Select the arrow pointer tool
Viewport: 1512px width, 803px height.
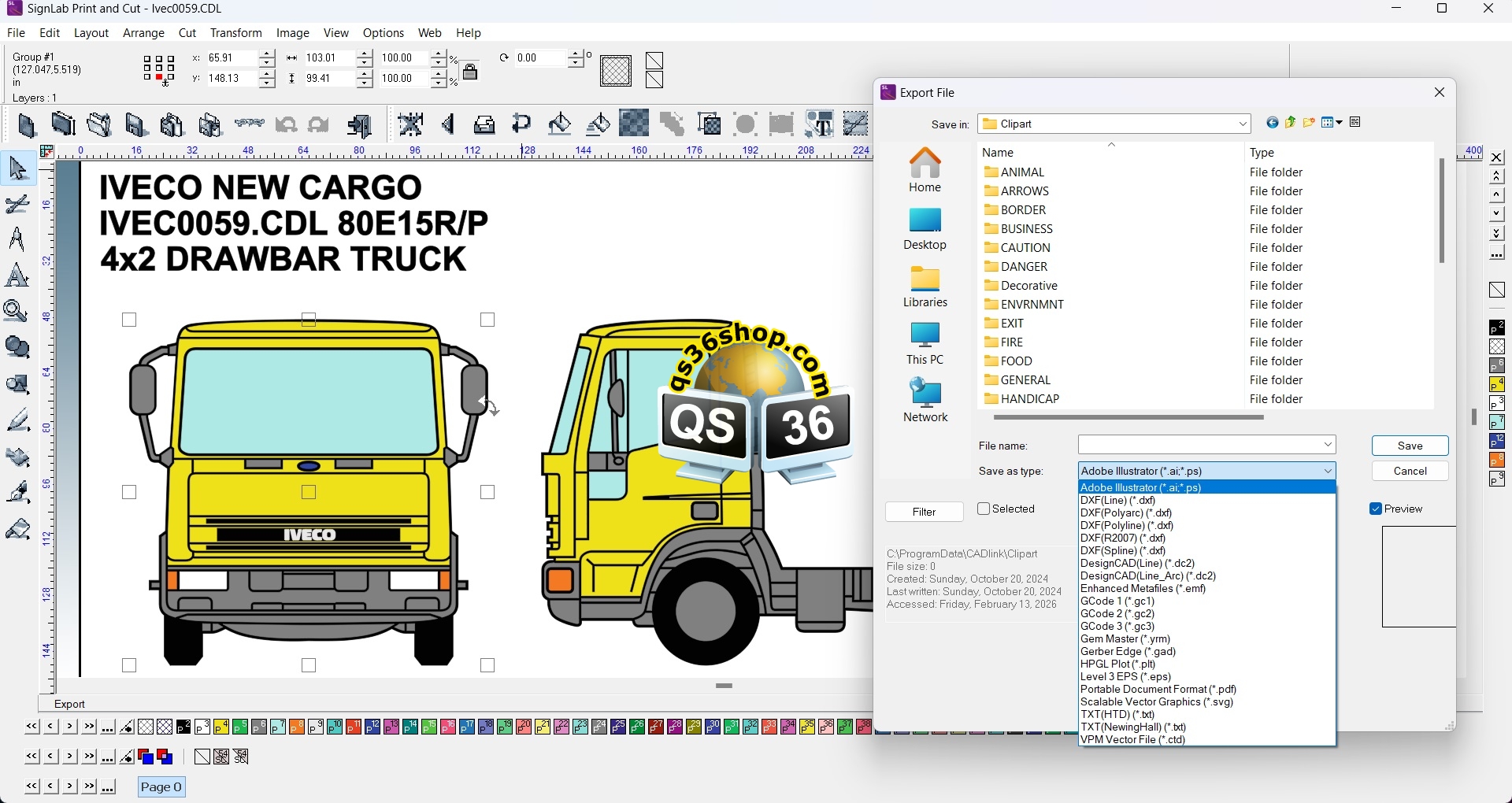point(17,169)
